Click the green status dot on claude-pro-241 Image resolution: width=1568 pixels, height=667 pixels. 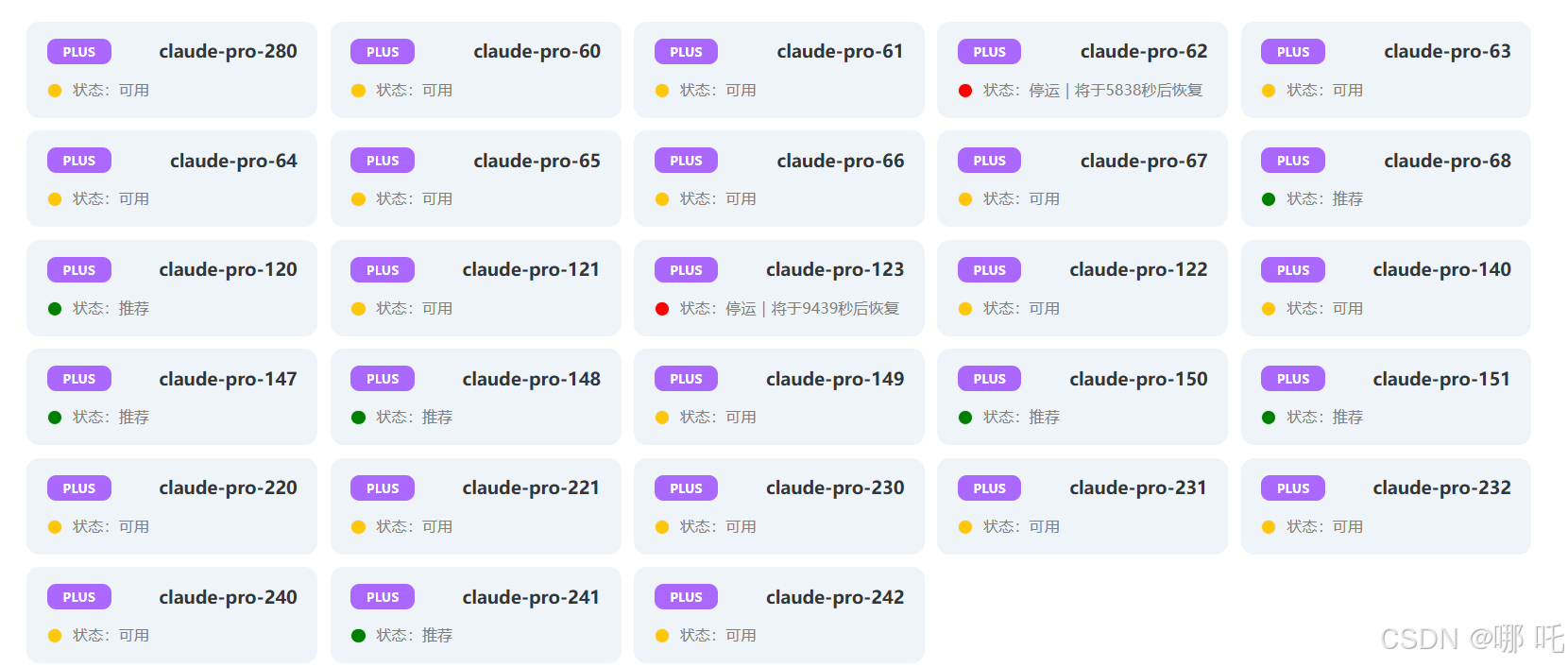click(358, 636)
